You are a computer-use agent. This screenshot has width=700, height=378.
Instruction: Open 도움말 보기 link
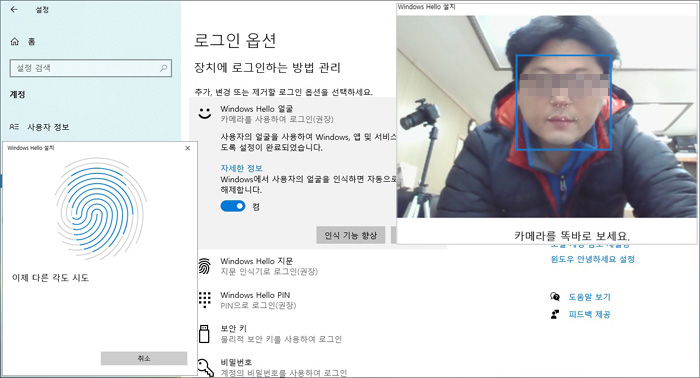(x=589, y=297)
